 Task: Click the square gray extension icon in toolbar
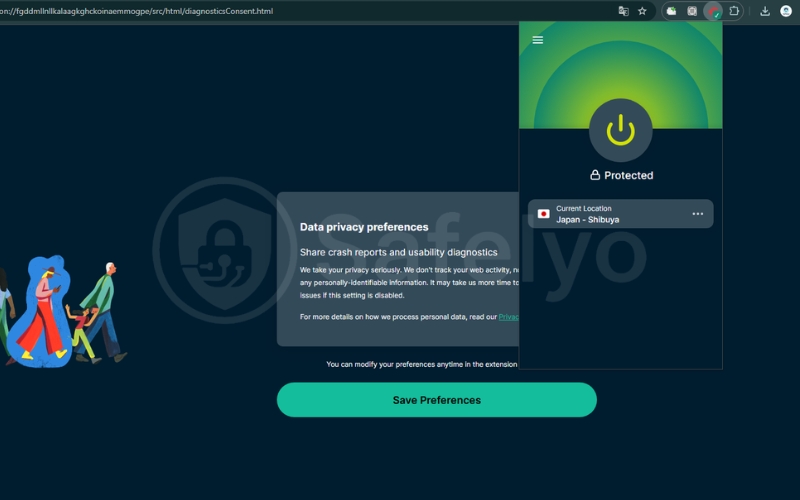692,11
